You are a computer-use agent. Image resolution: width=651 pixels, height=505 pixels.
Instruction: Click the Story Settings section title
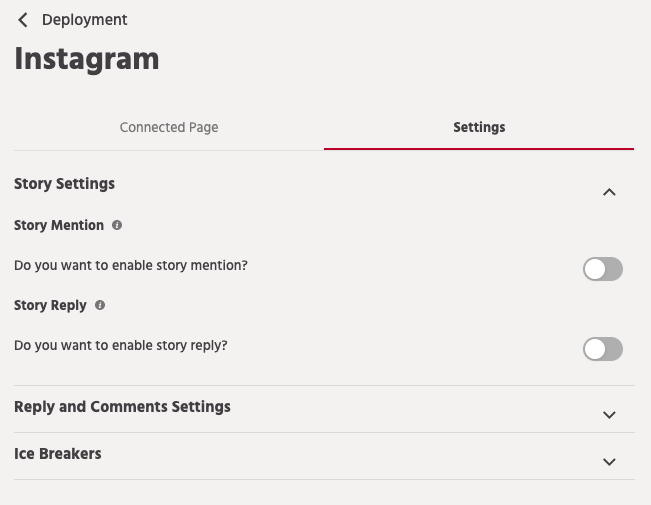pyautogui.click(x=64, y=184)
